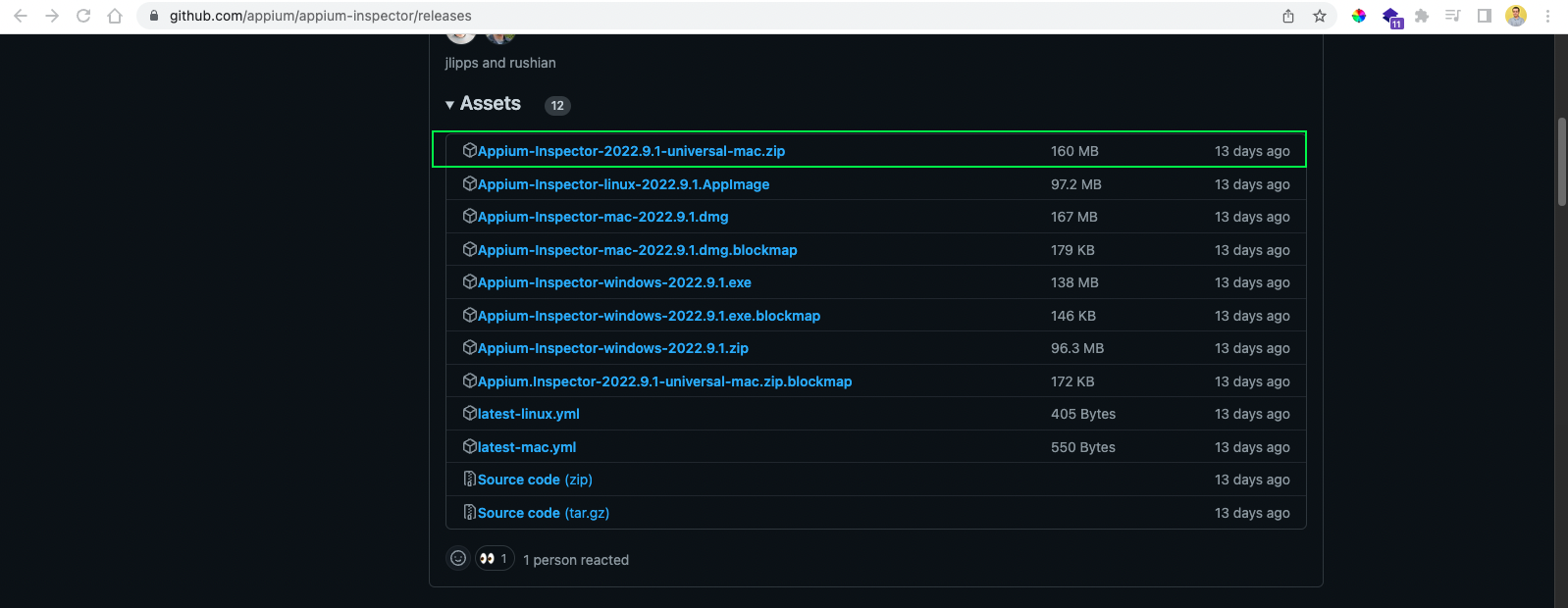Click package icon beside Appium-Inspector-linux AppImage
This screenshot has height=608, width=1568.
(x=470, y=183)
